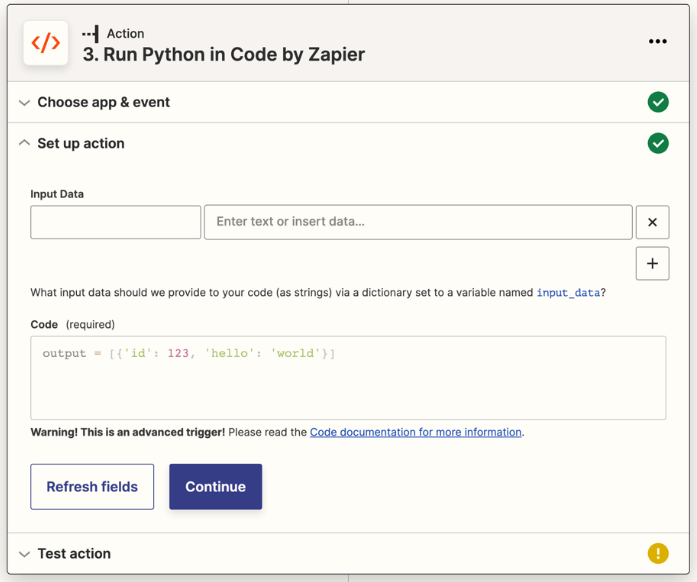Click the 'Enter text or insert data' field
Screen dimensions: 697x582
pyautogui.click(x=417, y=222)
